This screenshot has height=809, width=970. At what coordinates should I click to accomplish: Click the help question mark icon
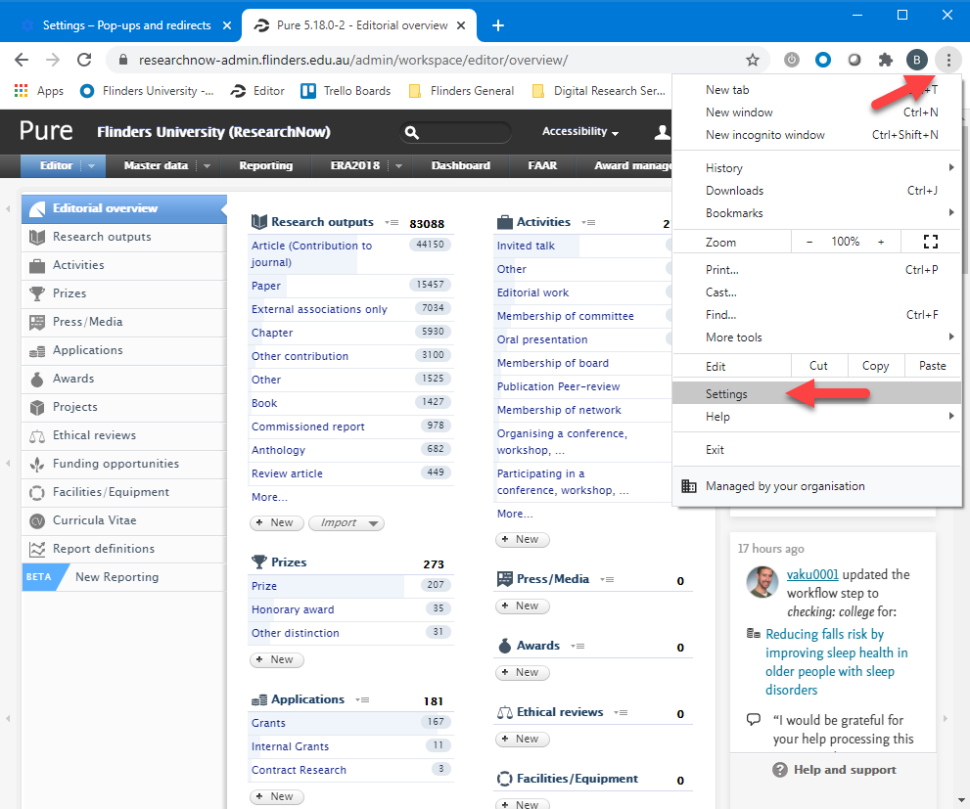point(779,770)
